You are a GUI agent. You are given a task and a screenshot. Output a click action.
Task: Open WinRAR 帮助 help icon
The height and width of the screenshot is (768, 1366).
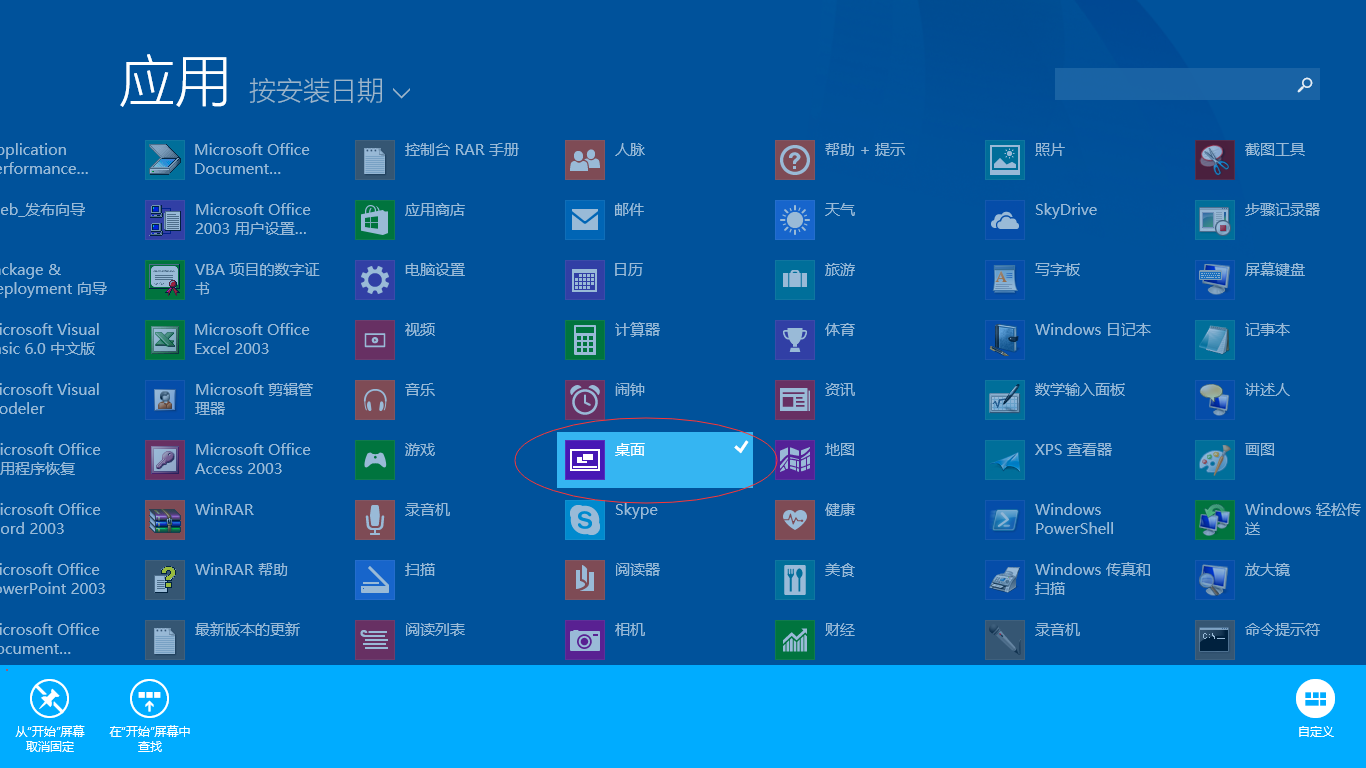point(165,580)
